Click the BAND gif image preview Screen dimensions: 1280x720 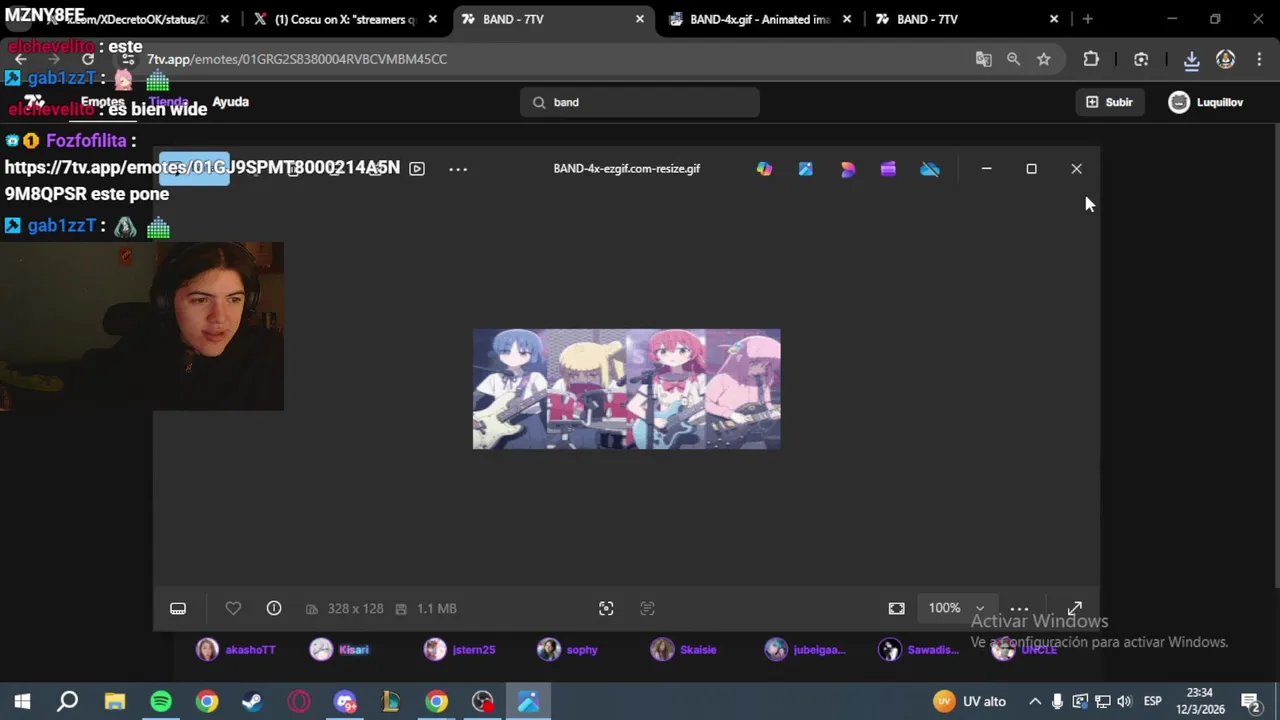[626, 389]
